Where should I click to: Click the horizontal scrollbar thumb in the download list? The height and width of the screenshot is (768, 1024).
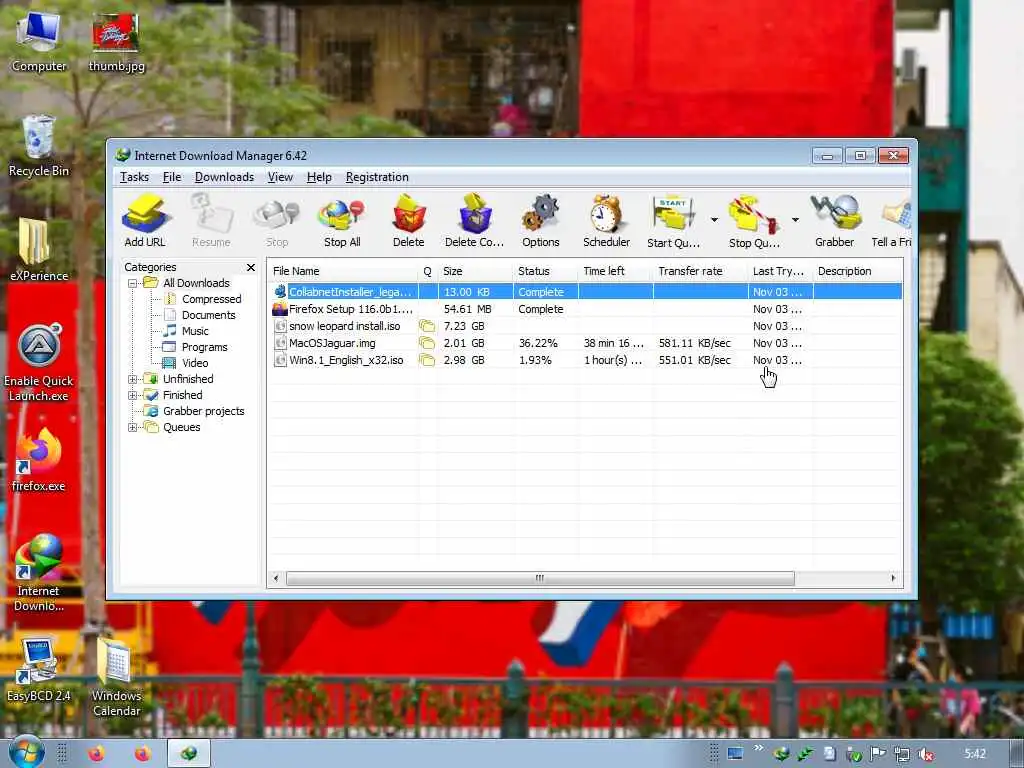pyautogui.click(x=540, y=578)
